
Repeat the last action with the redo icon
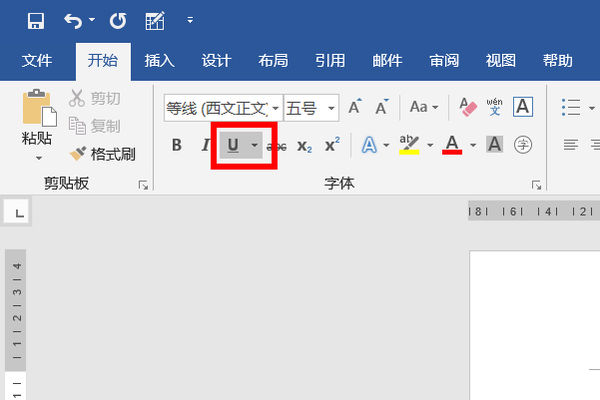[118, 21]
